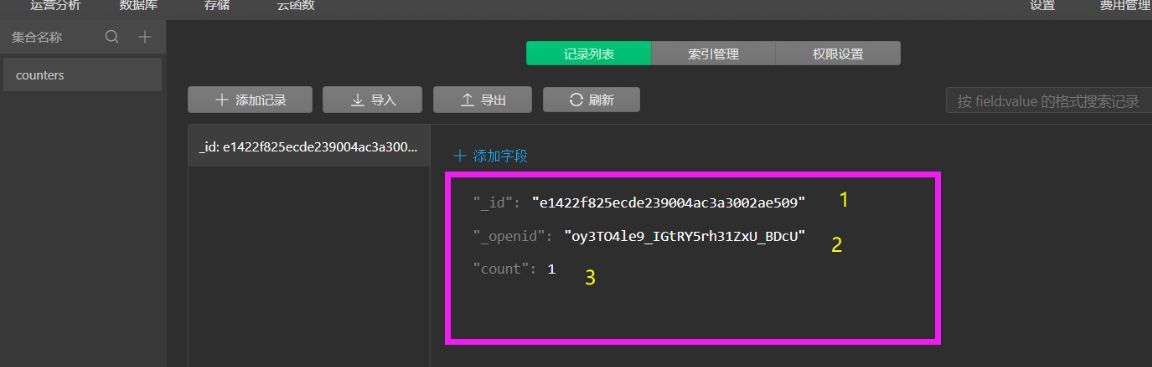The height and width of the screenshot is (367, 1152).
Task: Click the 集合名称 header label
Action: click(x=37, y=37)
